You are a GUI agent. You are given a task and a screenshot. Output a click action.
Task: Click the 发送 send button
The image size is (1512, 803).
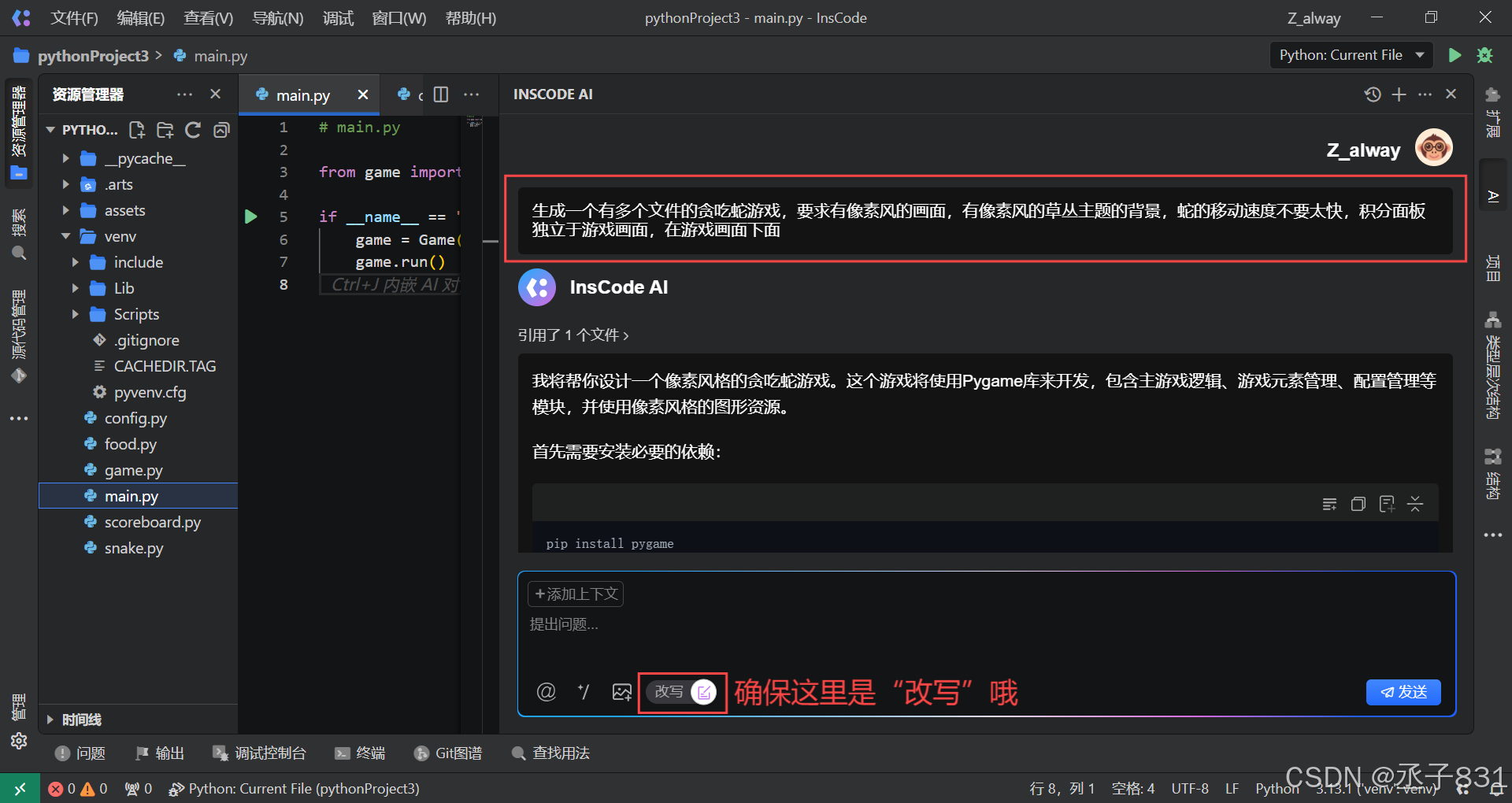pos(1403,692)
